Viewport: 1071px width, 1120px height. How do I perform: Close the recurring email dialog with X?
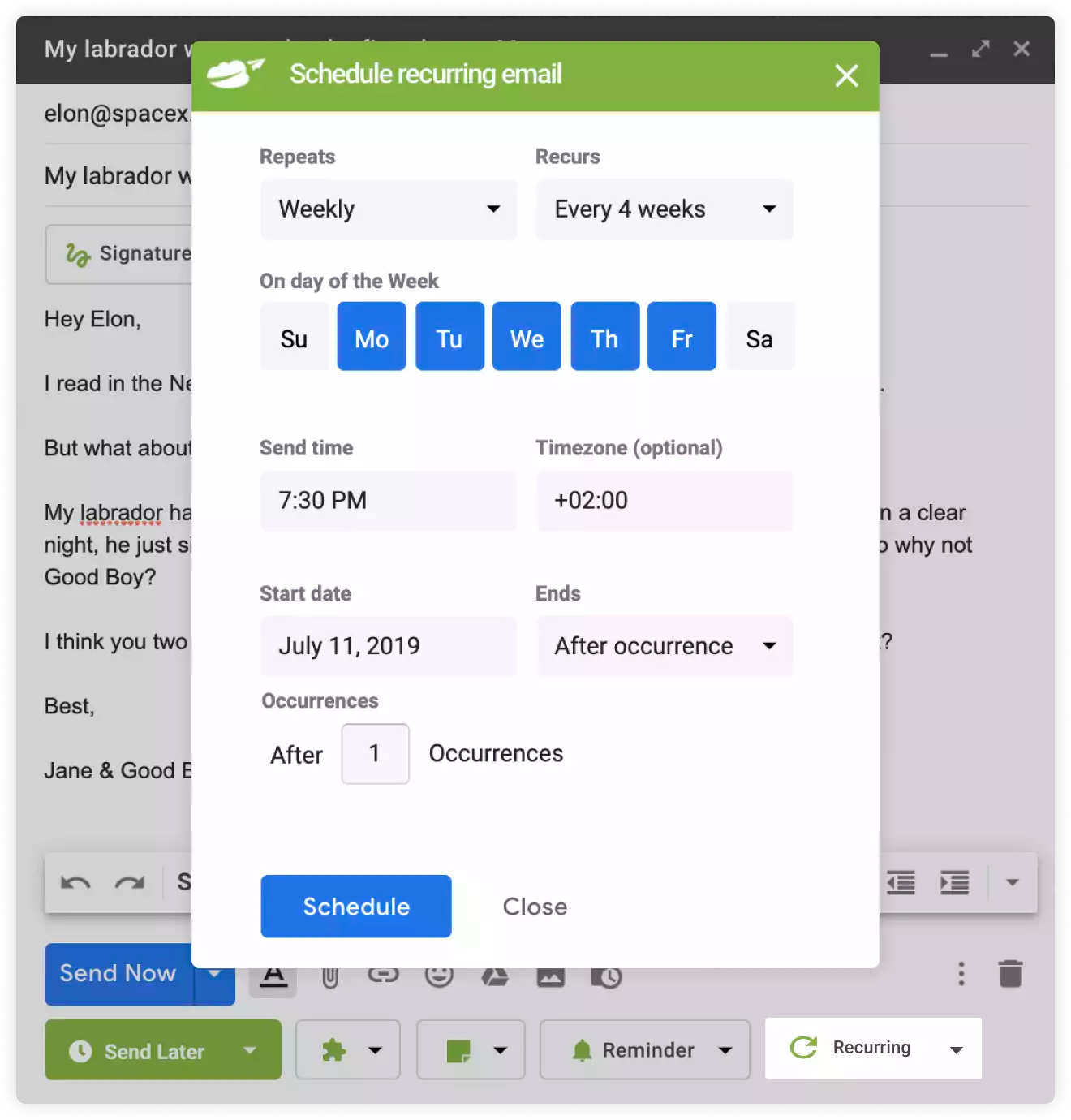pyautogui.click(x=846, y=75)
